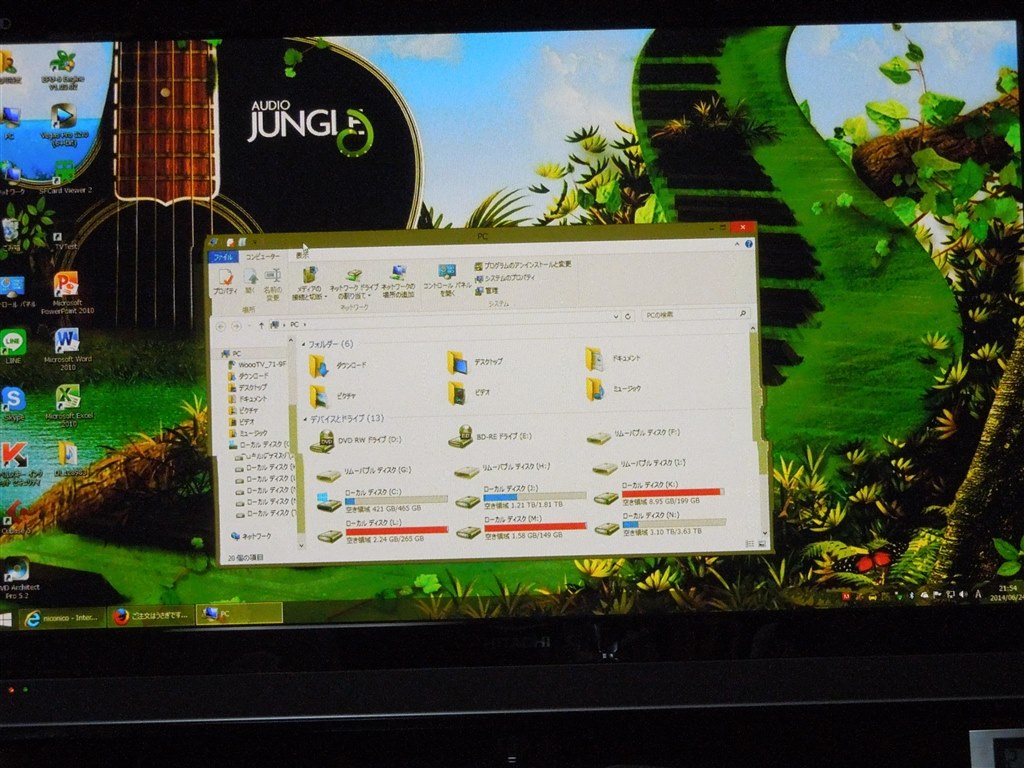Click the プロパティ (Properties) ribbon icon

point(225,281)
